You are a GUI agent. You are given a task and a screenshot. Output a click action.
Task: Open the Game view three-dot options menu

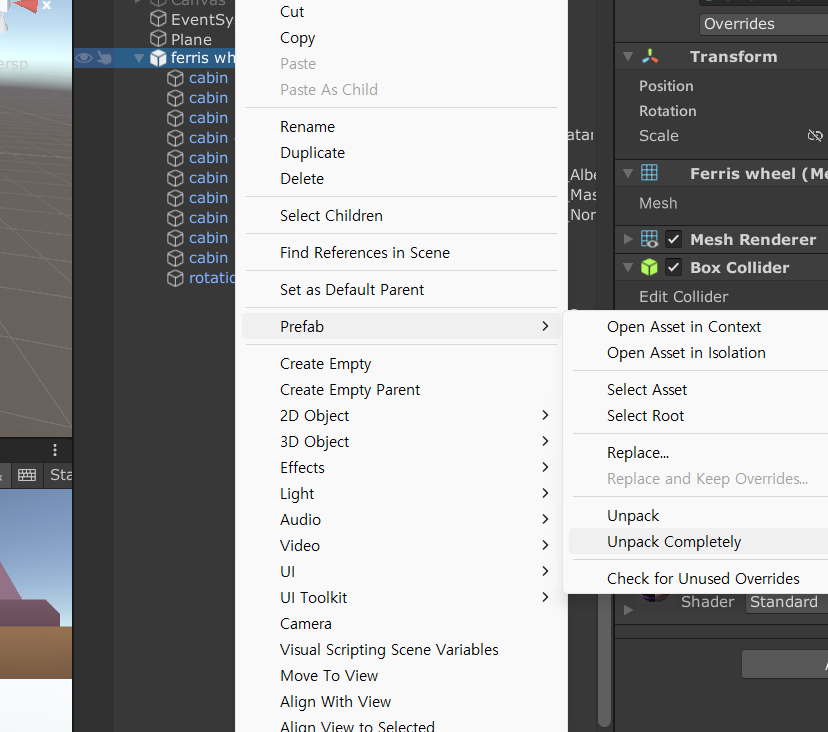pos(55,450)
